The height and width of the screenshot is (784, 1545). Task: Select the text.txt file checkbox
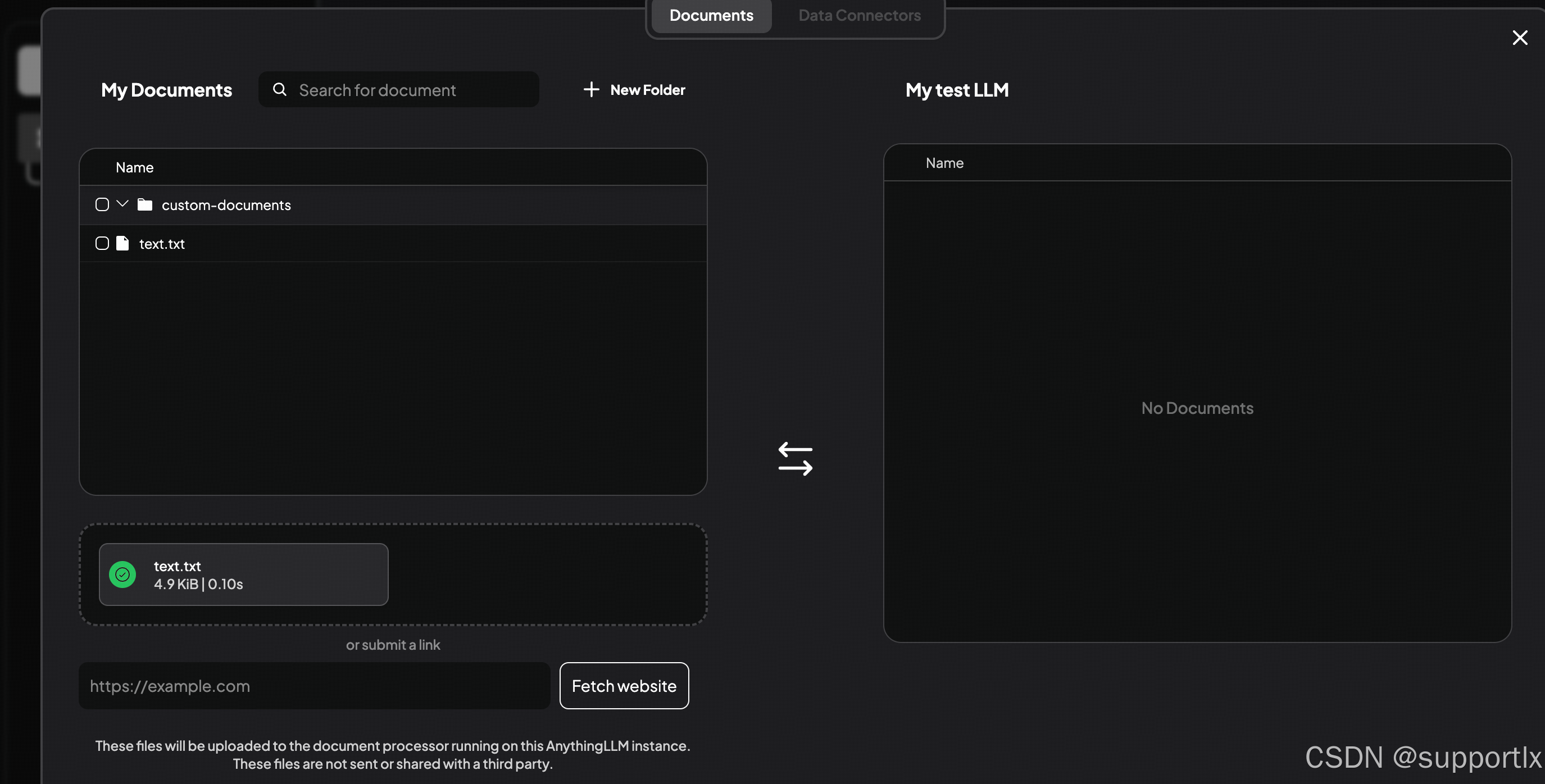[x=102, y=243]
